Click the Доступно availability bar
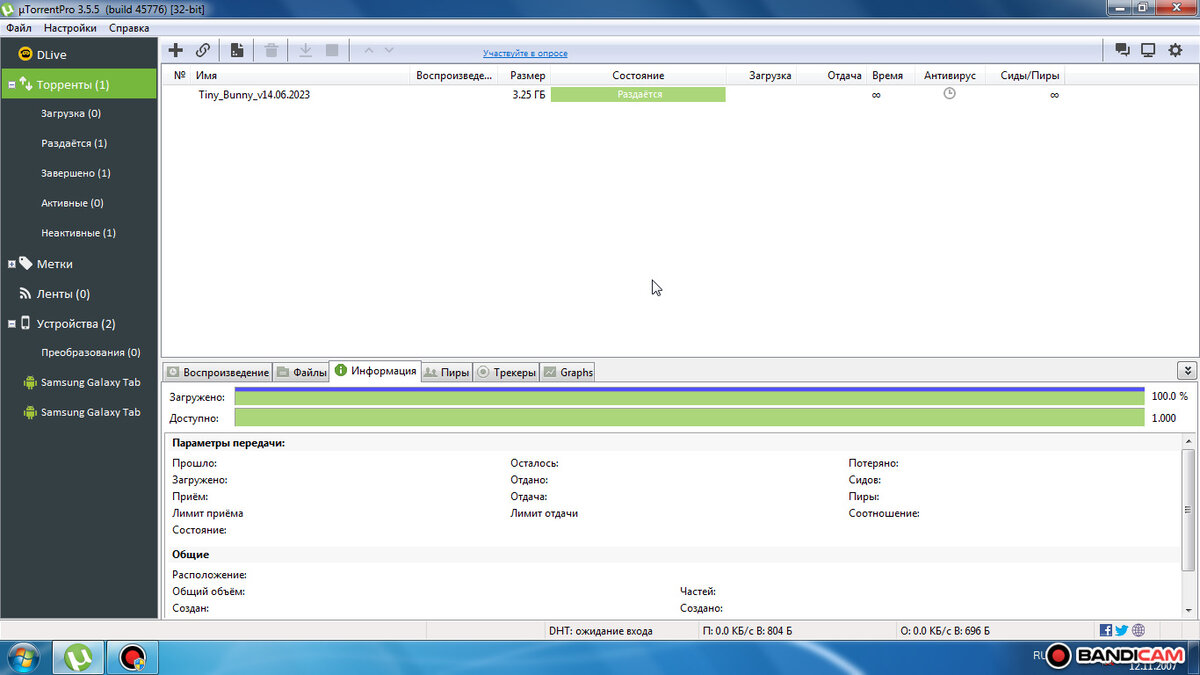The width and height of the screenshot is (1200, 675). pyautogui.click(x=689, y=418)
